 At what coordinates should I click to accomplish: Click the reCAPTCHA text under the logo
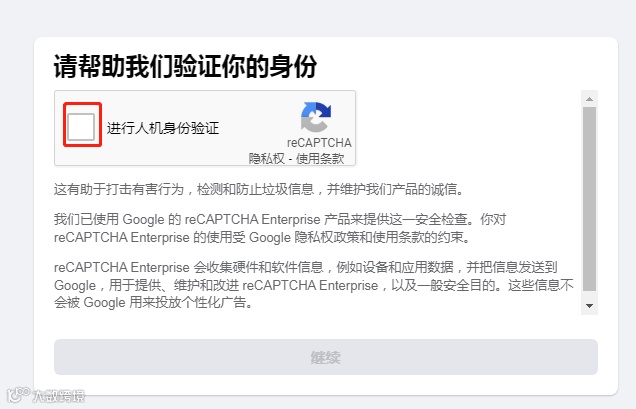pyautogui.click(x=319, y=143)
